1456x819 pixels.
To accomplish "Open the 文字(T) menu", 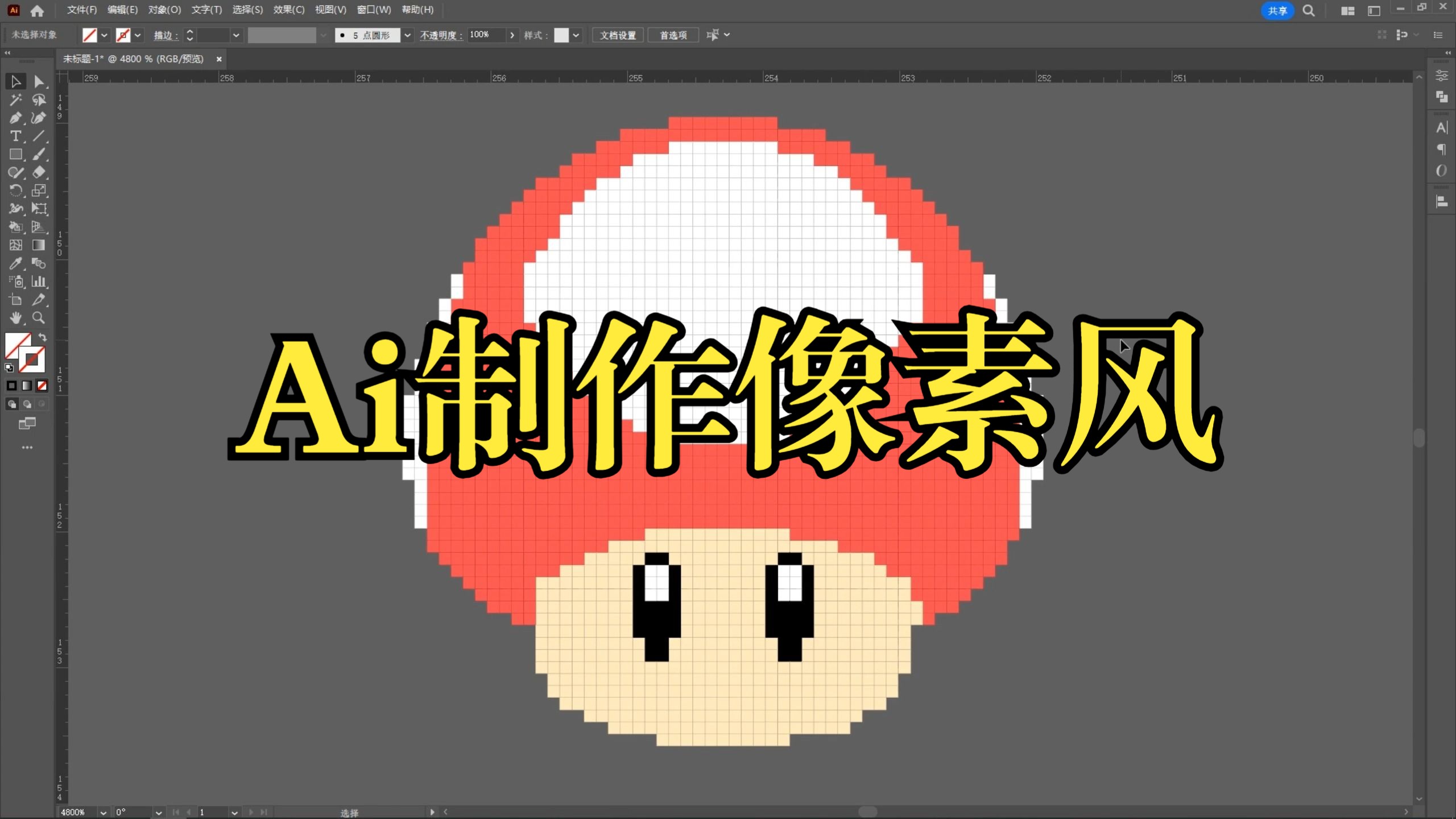I will (x=206, y=10).
